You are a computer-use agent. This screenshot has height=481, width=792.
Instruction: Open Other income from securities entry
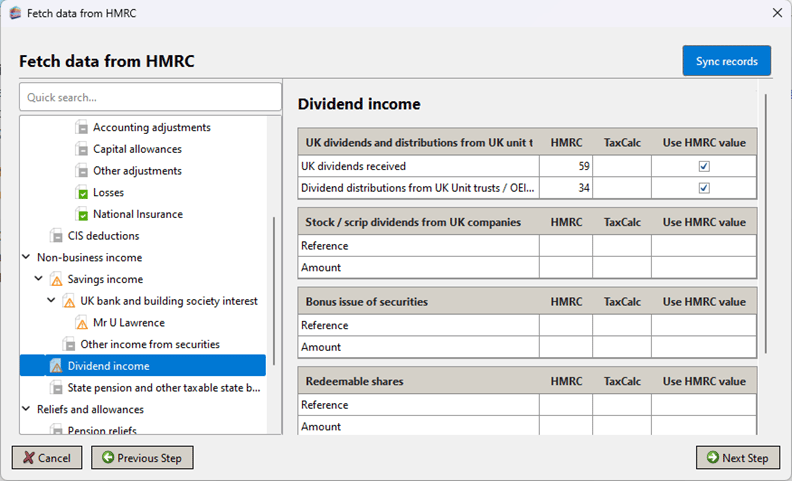(150, 345)
